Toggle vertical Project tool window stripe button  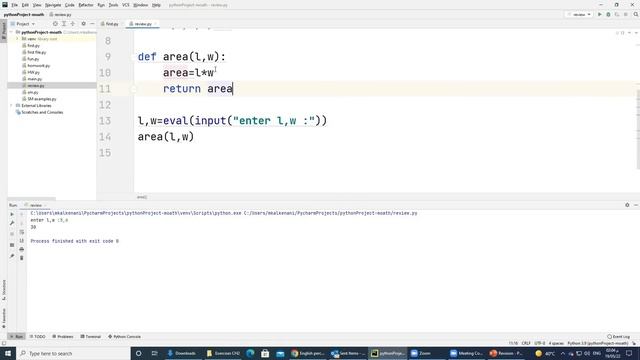point(4,31)
